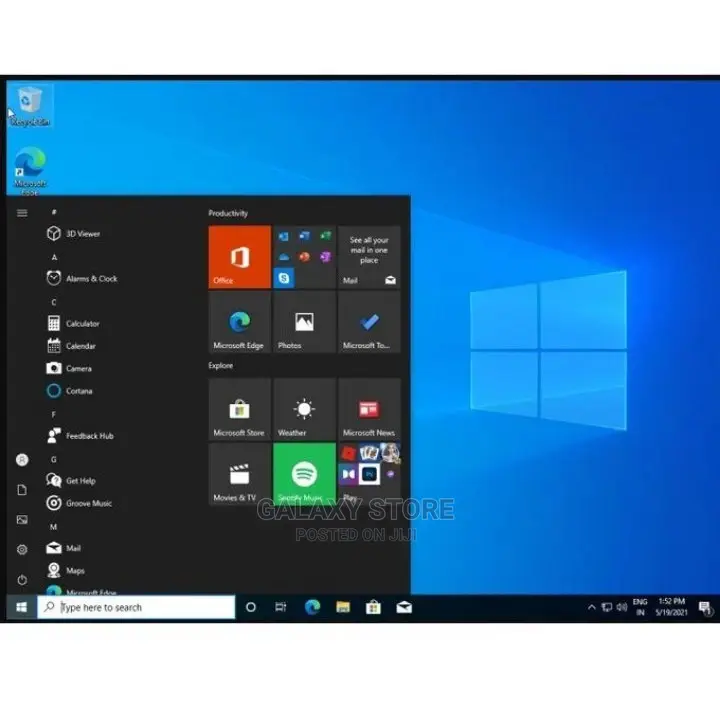
Task: Open Settings gear in Start sidebar
Action: click(22, 550)
